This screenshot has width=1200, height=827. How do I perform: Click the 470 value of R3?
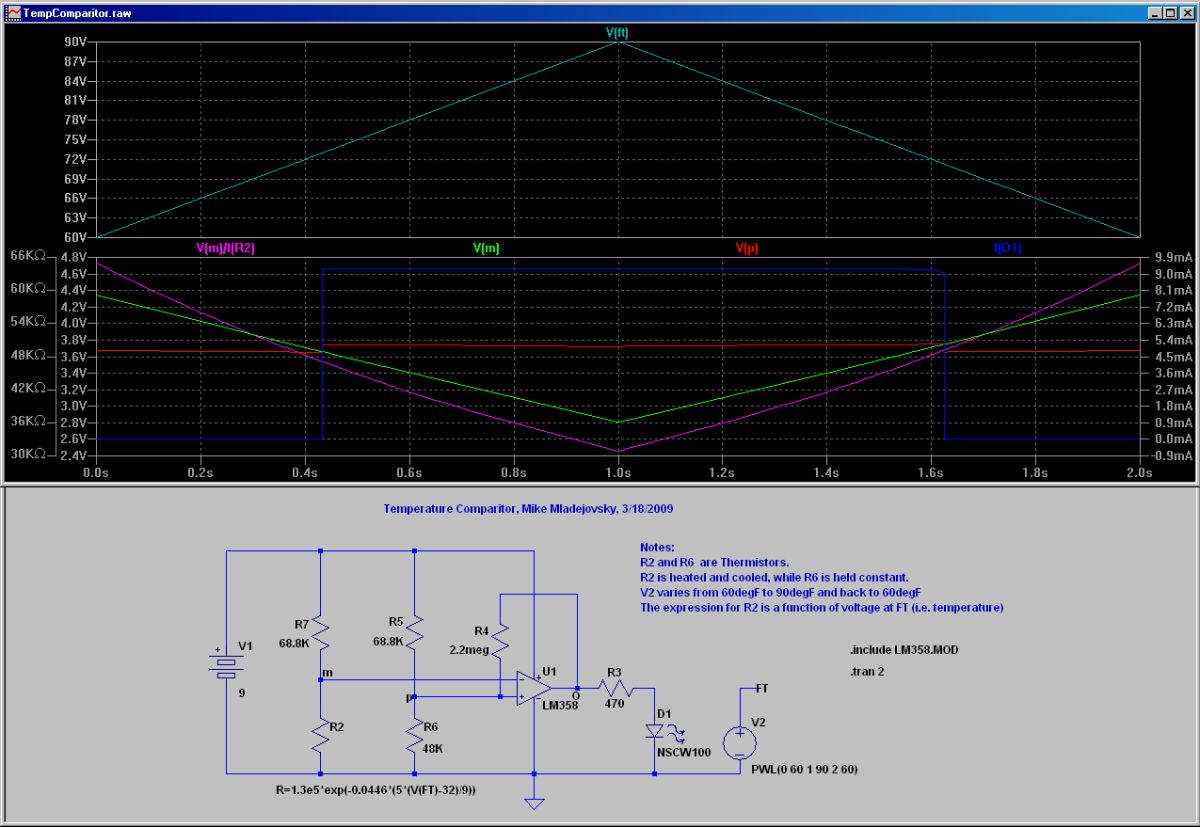(615, 703)
